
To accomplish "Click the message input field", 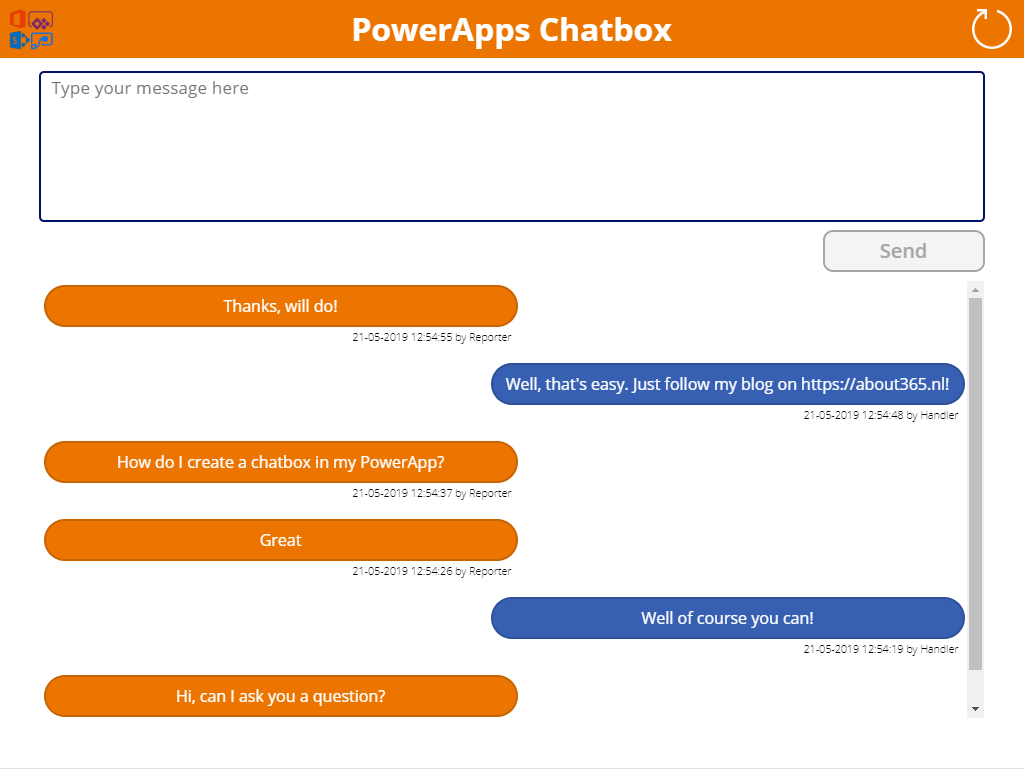I will [x=512, y=146].
